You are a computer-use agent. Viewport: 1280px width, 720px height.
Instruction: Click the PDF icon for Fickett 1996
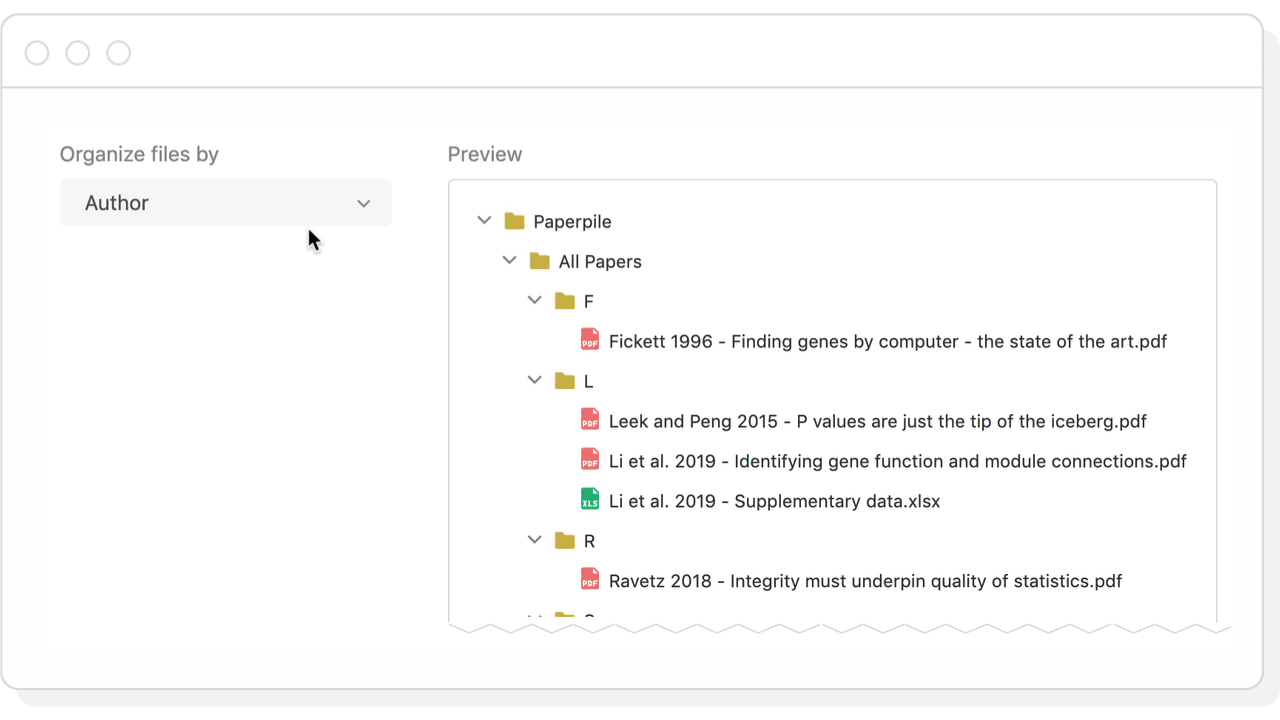589,340
